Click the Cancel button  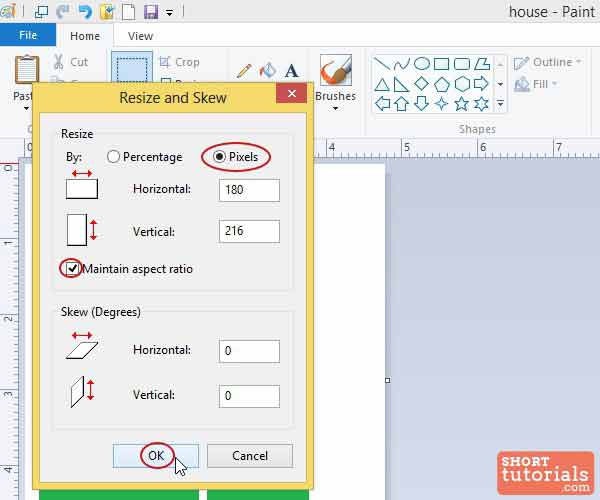tap(250, 455)
